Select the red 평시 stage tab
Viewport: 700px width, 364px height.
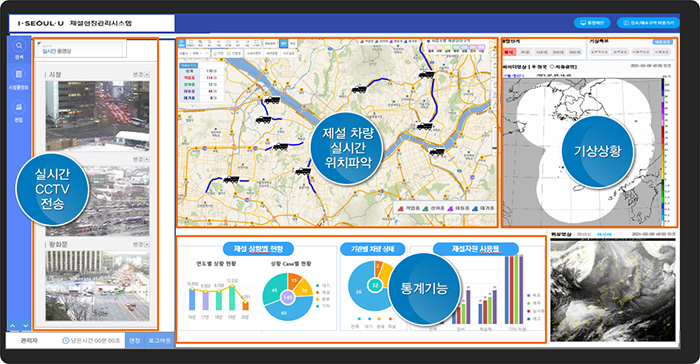(509, 52)
